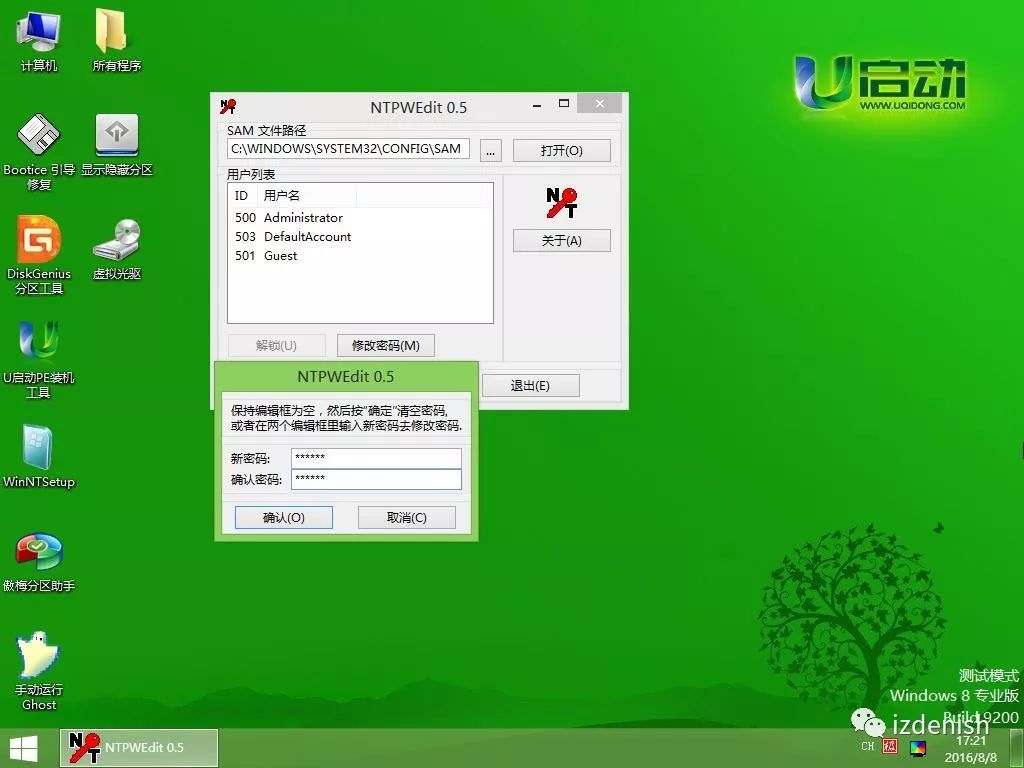
Task: Open the 关于(A) about dialog
Action: [561, 240]
